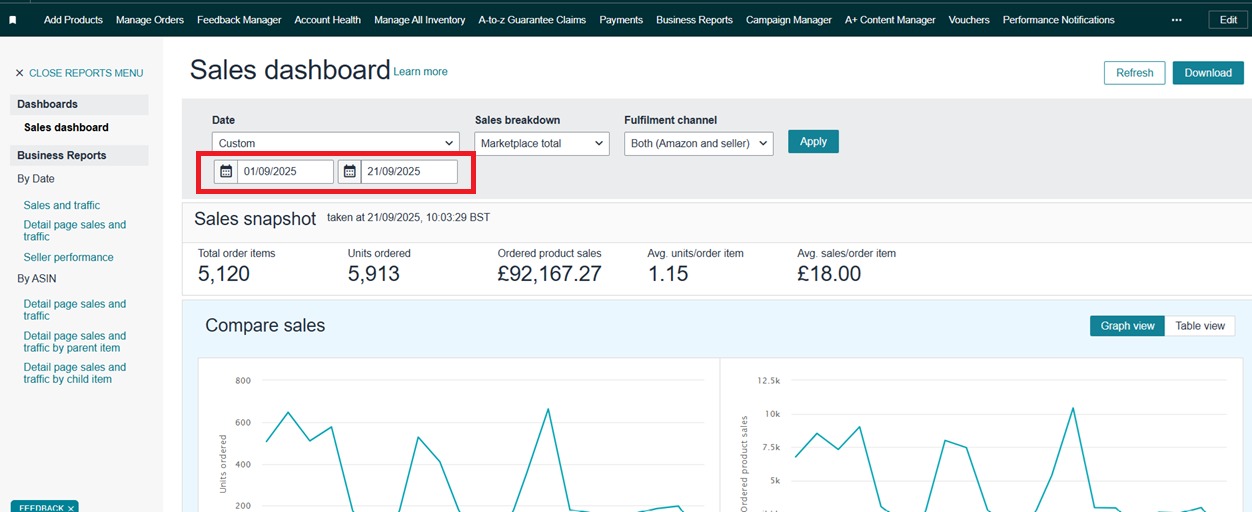This screenshot has height=512, width=1252.
Task: Click the end date calendar icon
Action: tap(349, 172)
